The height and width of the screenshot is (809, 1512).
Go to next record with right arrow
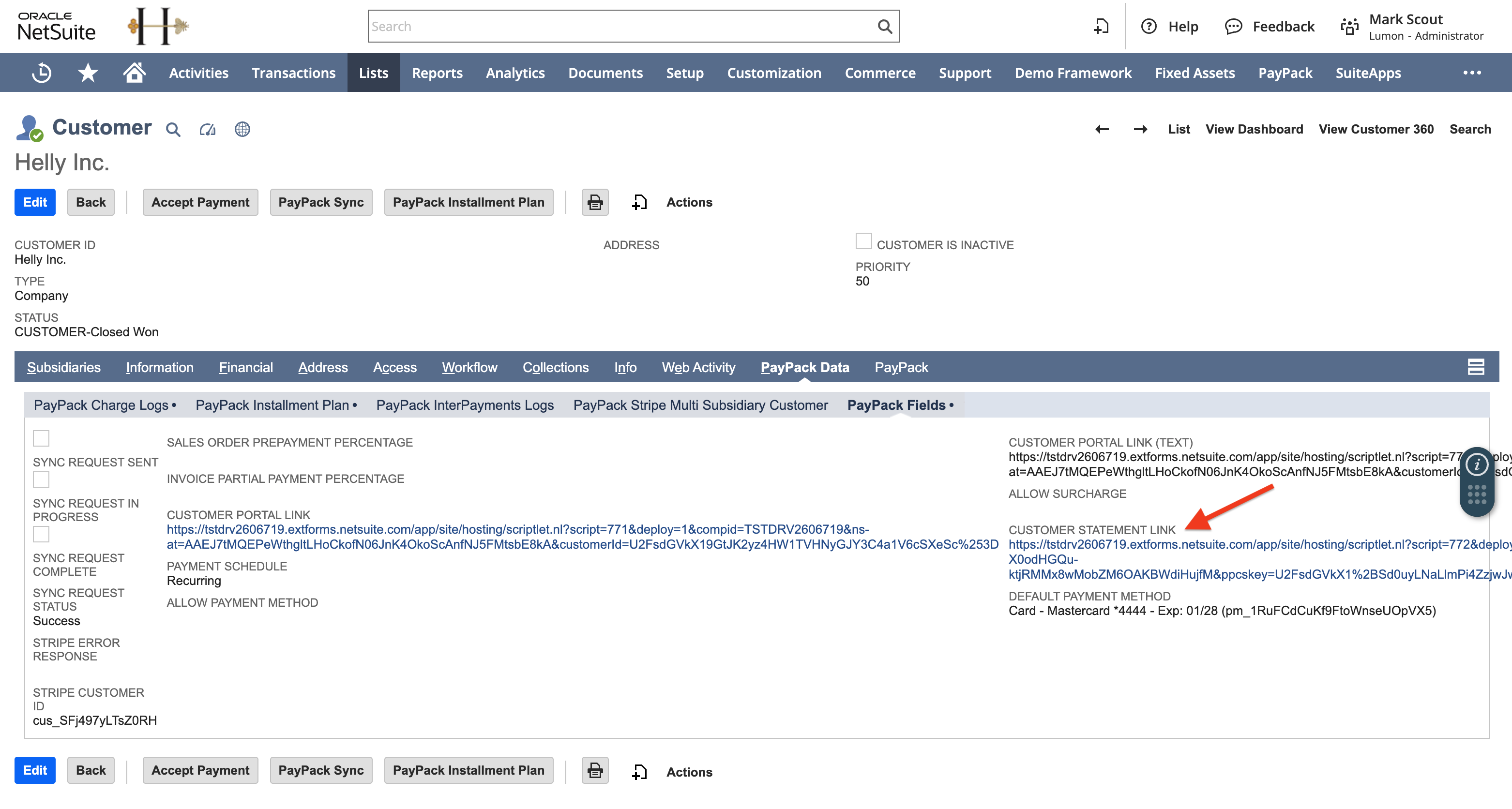point(1140,129)
